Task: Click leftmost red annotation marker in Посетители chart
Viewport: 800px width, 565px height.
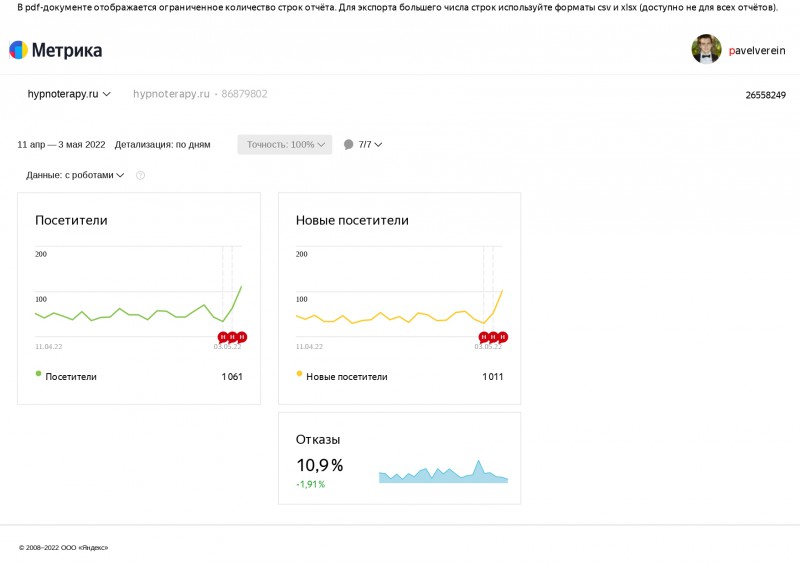Action: pyautogui.click(x=222, y=337)
